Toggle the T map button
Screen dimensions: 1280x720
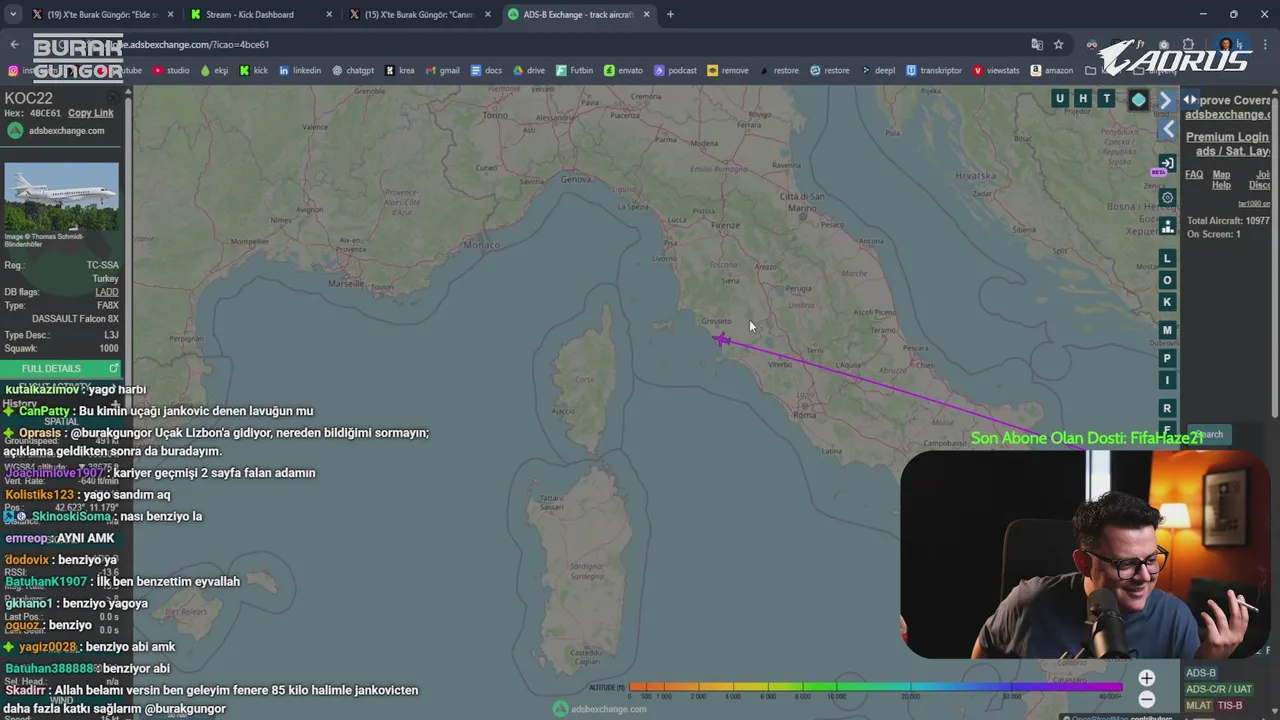pos(1106,98)
